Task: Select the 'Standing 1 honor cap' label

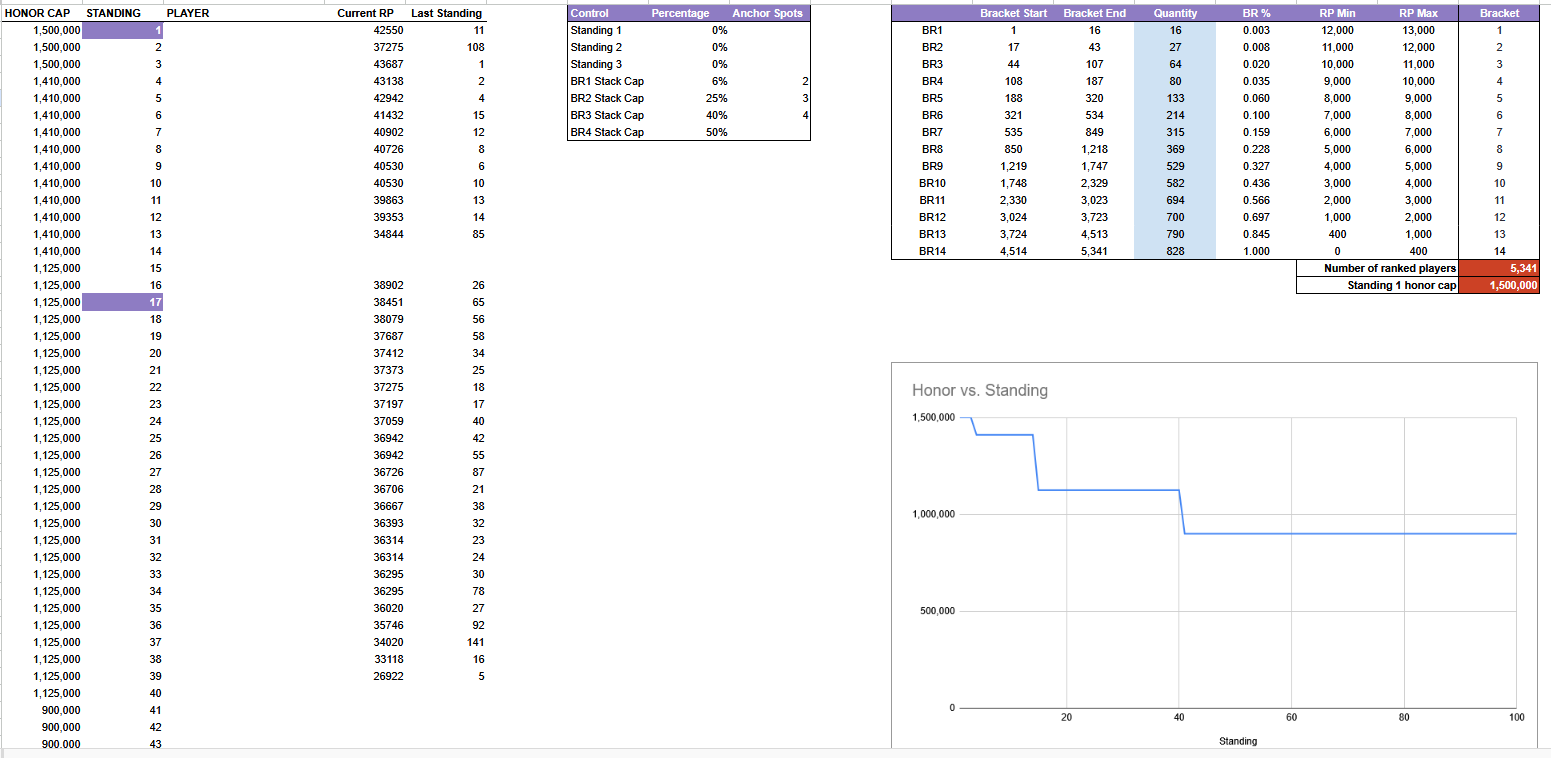Action: click(1401, 285)
